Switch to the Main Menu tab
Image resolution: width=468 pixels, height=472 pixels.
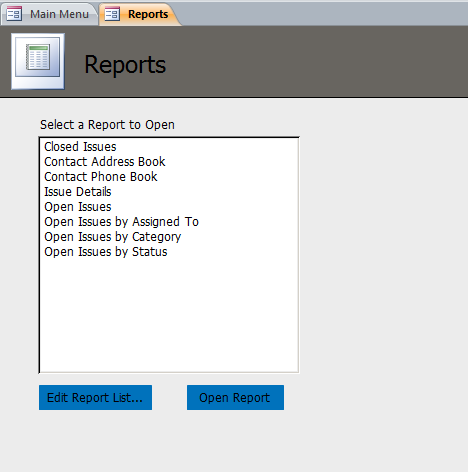tap(49, 14)
